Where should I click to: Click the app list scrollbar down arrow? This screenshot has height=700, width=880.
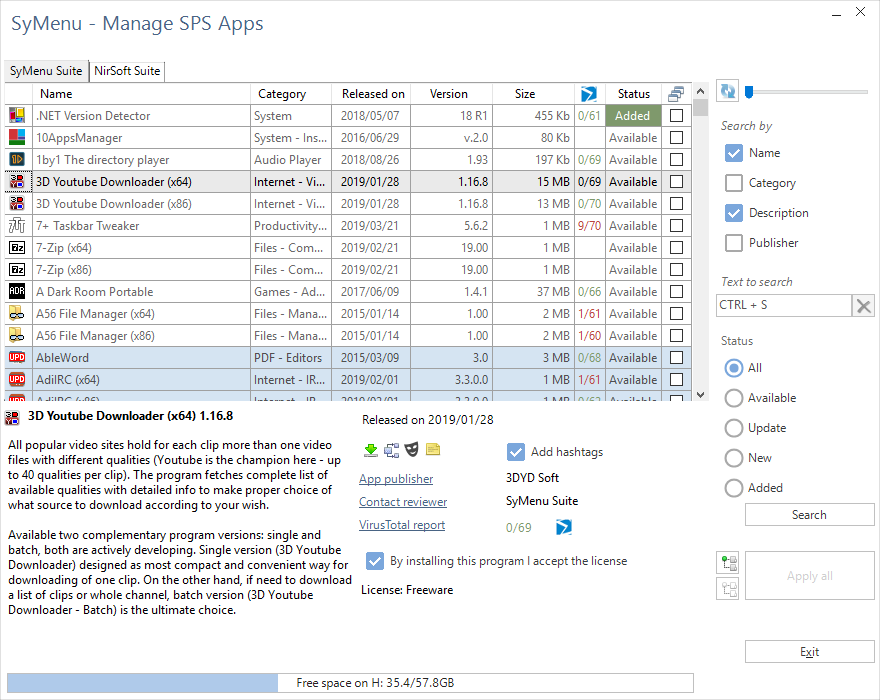click(700, 395)
